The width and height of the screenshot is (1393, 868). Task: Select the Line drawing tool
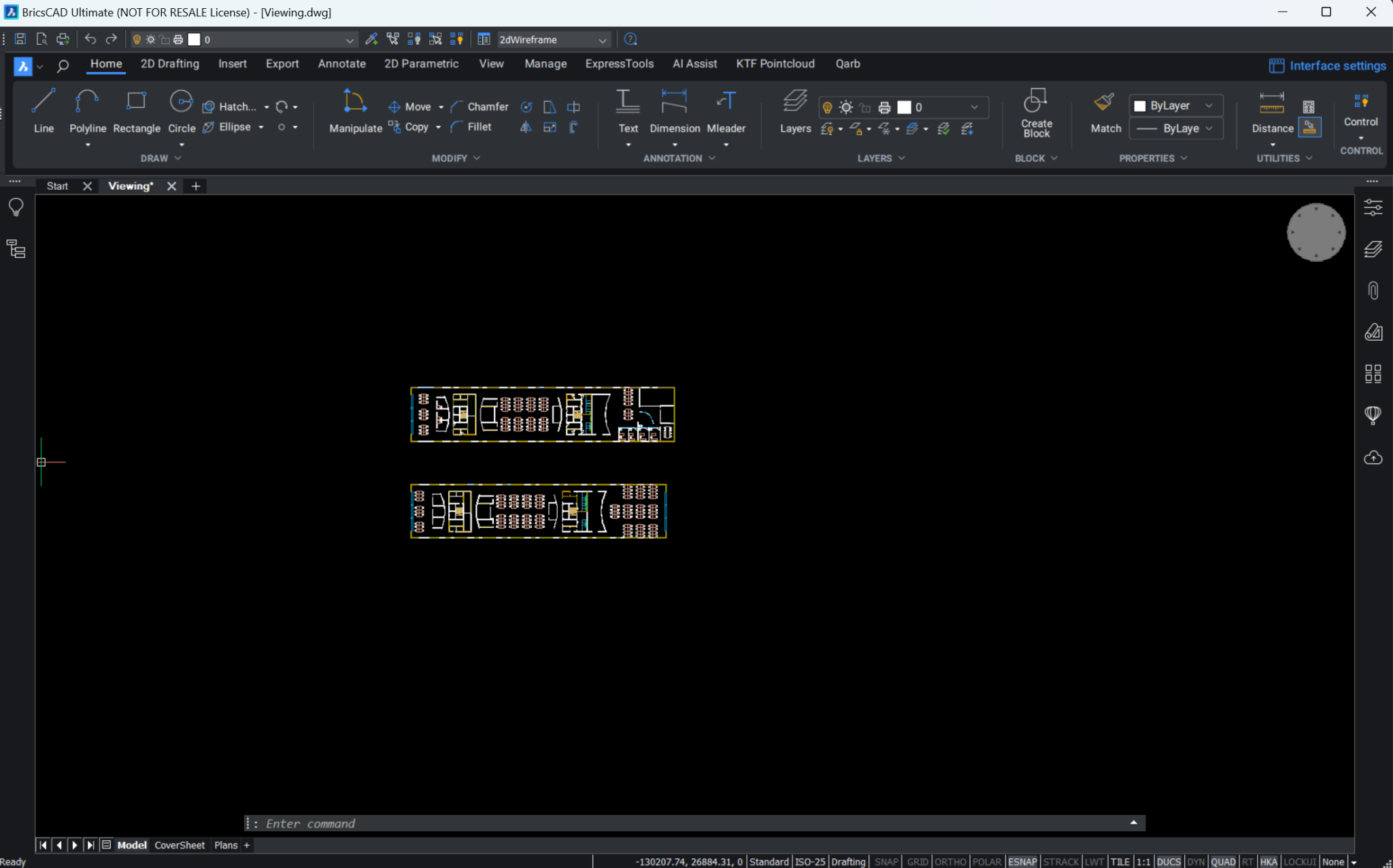[44, 111]
